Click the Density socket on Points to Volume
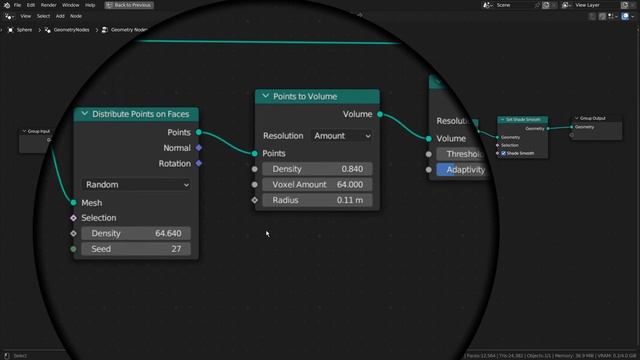 (255, 169)
